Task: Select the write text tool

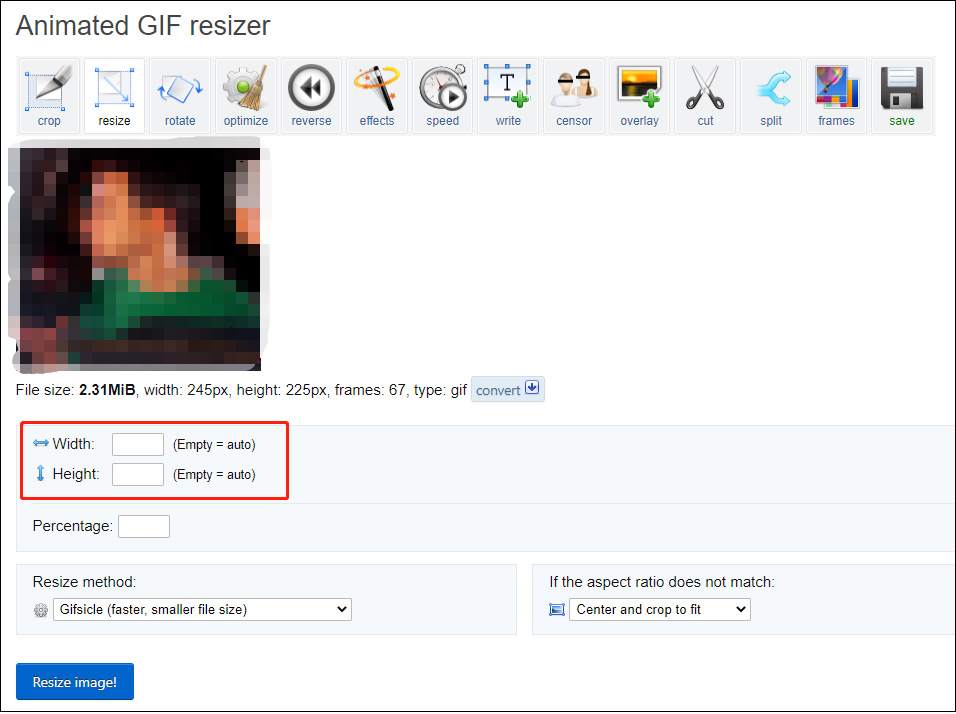Action: coord(508,95)
